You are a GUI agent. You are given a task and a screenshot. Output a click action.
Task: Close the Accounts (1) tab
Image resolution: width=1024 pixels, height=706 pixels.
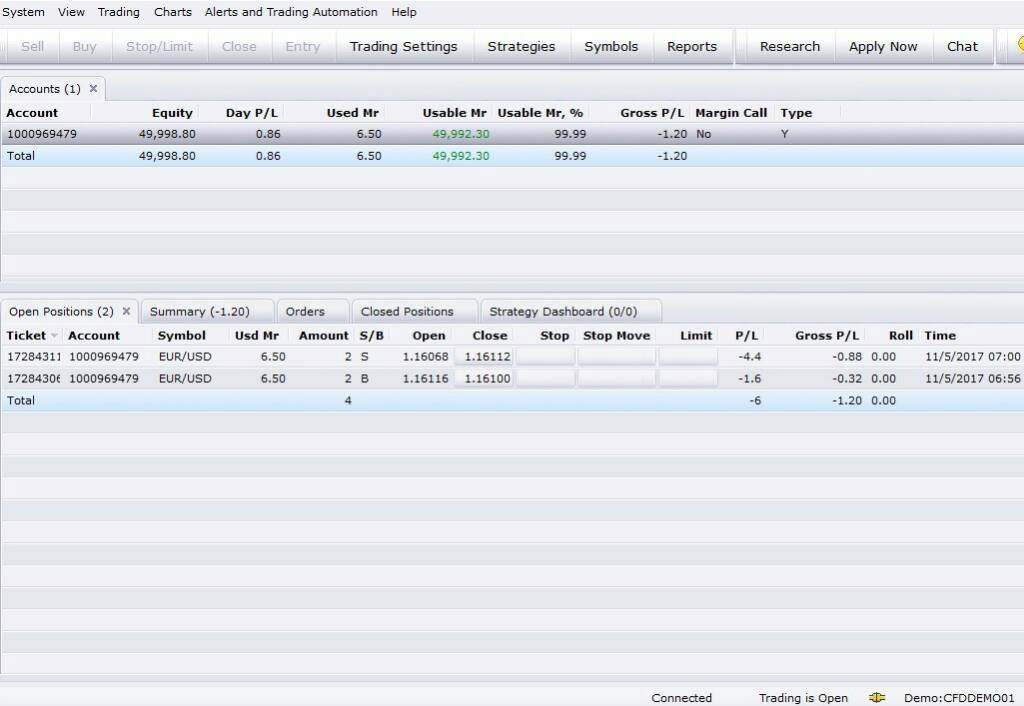click(94, 88)
